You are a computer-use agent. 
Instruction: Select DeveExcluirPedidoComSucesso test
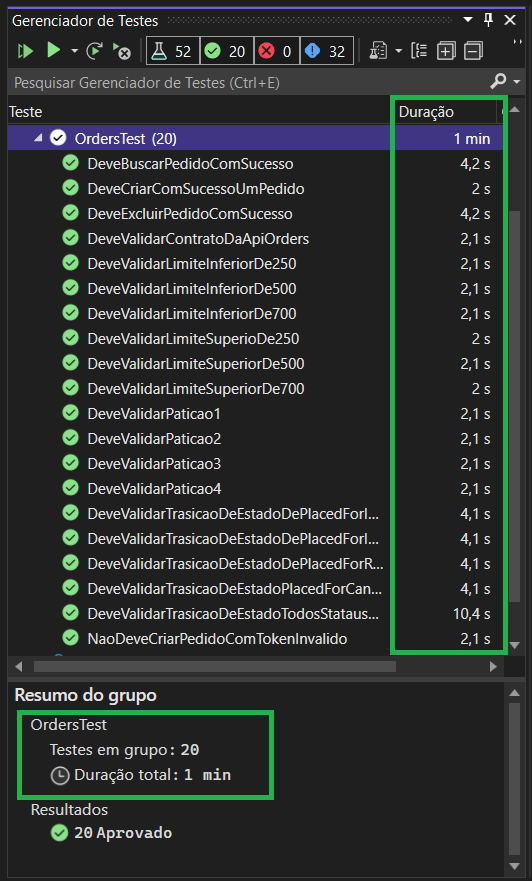(x=190, y=214)
